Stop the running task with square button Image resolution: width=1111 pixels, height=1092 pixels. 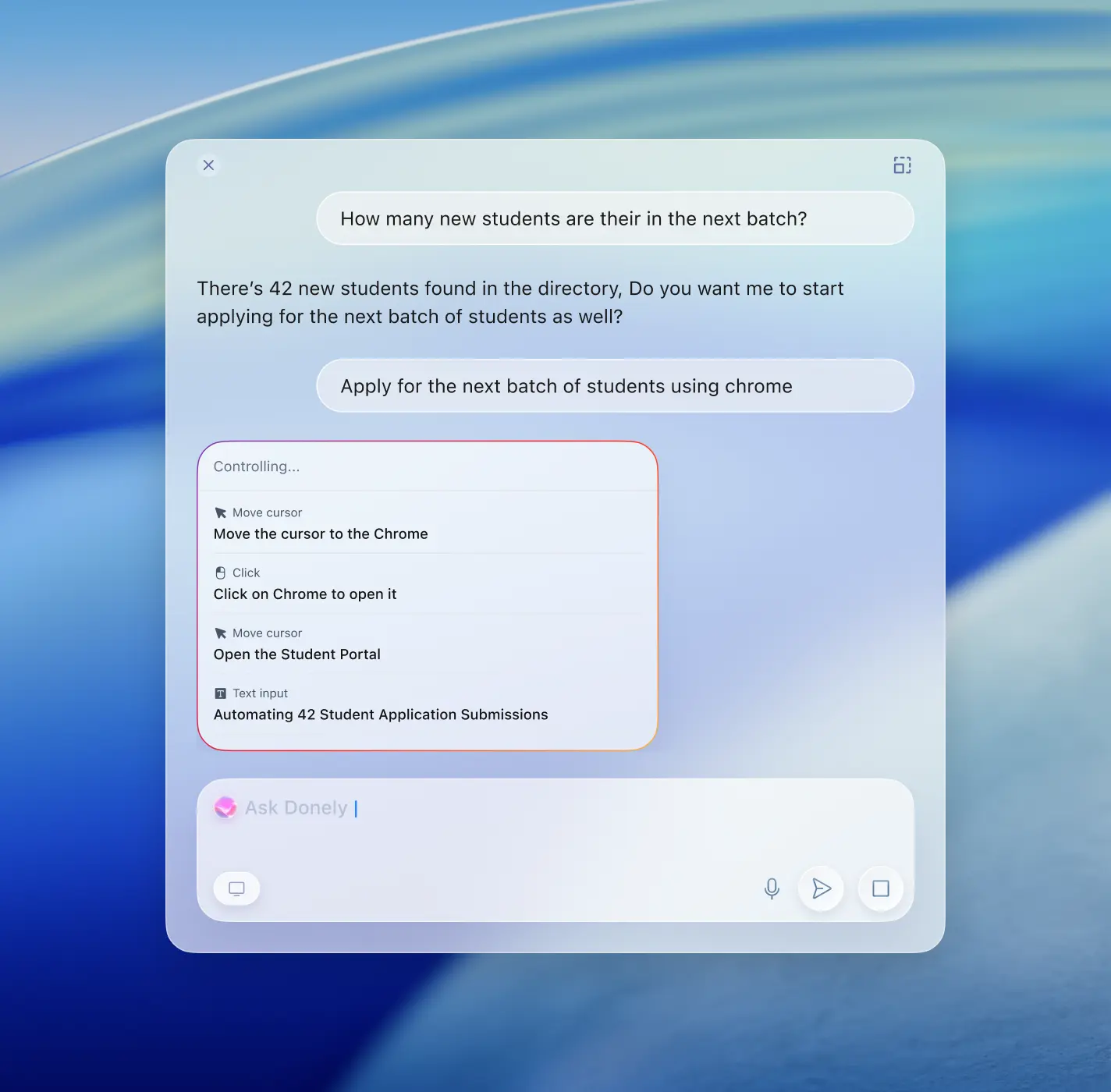(x=881, y=888)
